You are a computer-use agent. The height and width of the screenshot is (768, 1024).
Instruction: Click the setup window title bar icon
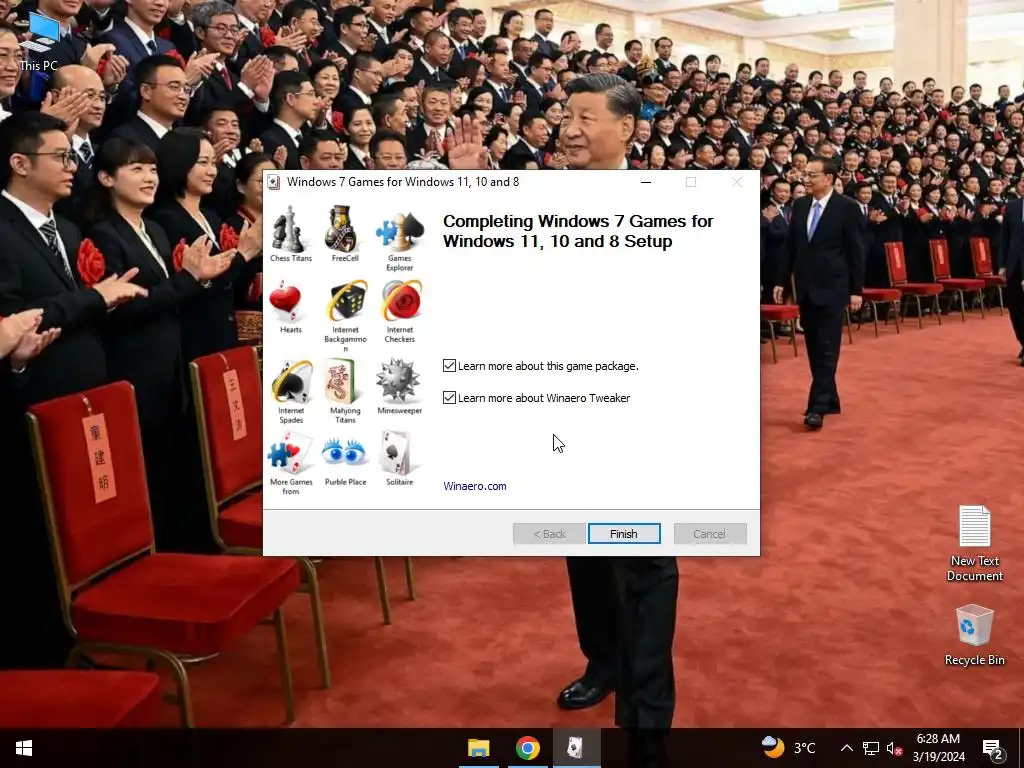(x=274, y=182)
